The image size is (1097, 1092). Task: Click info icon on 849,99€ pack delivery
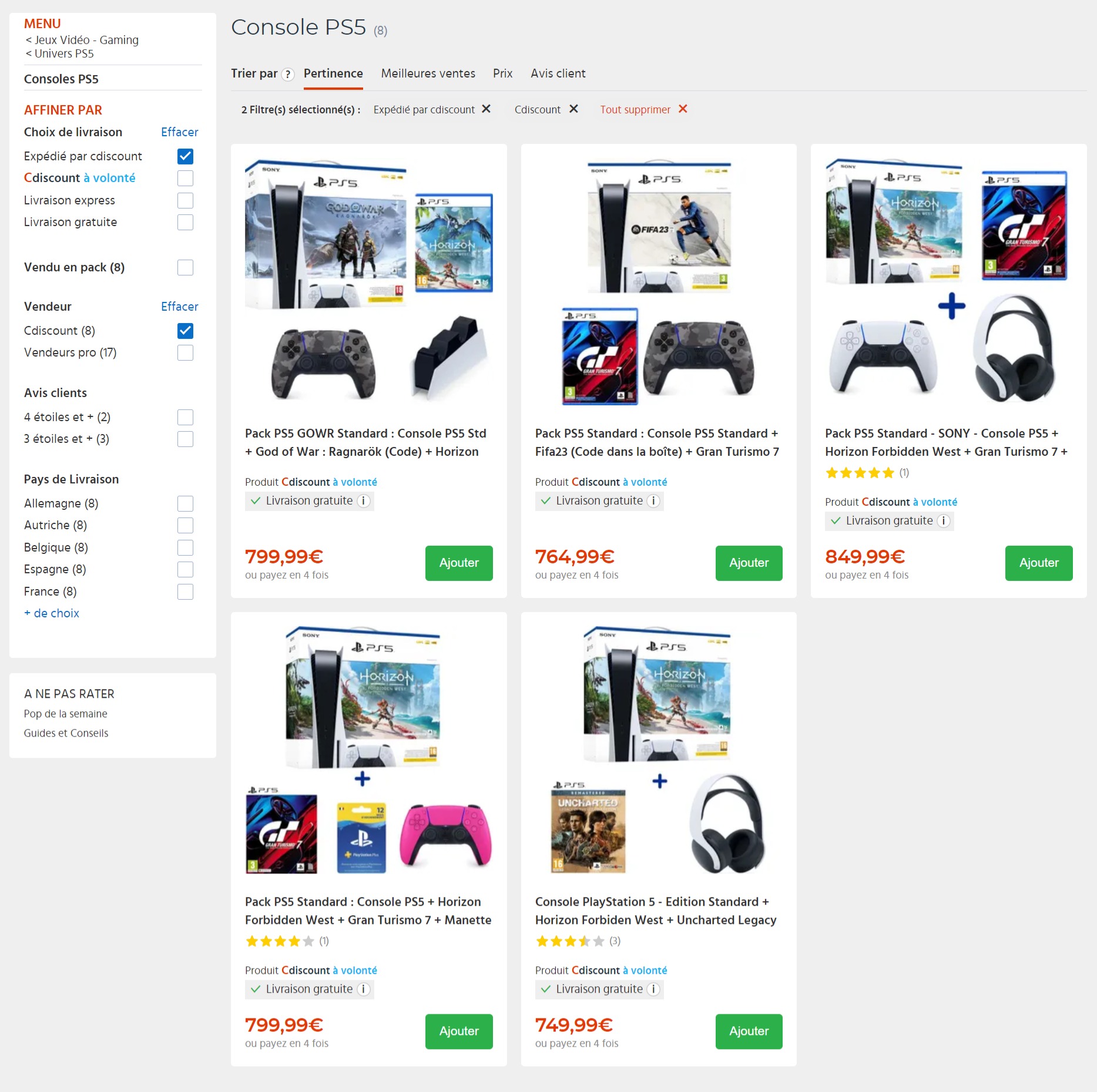pyautogui.click(x=944, y=521)
